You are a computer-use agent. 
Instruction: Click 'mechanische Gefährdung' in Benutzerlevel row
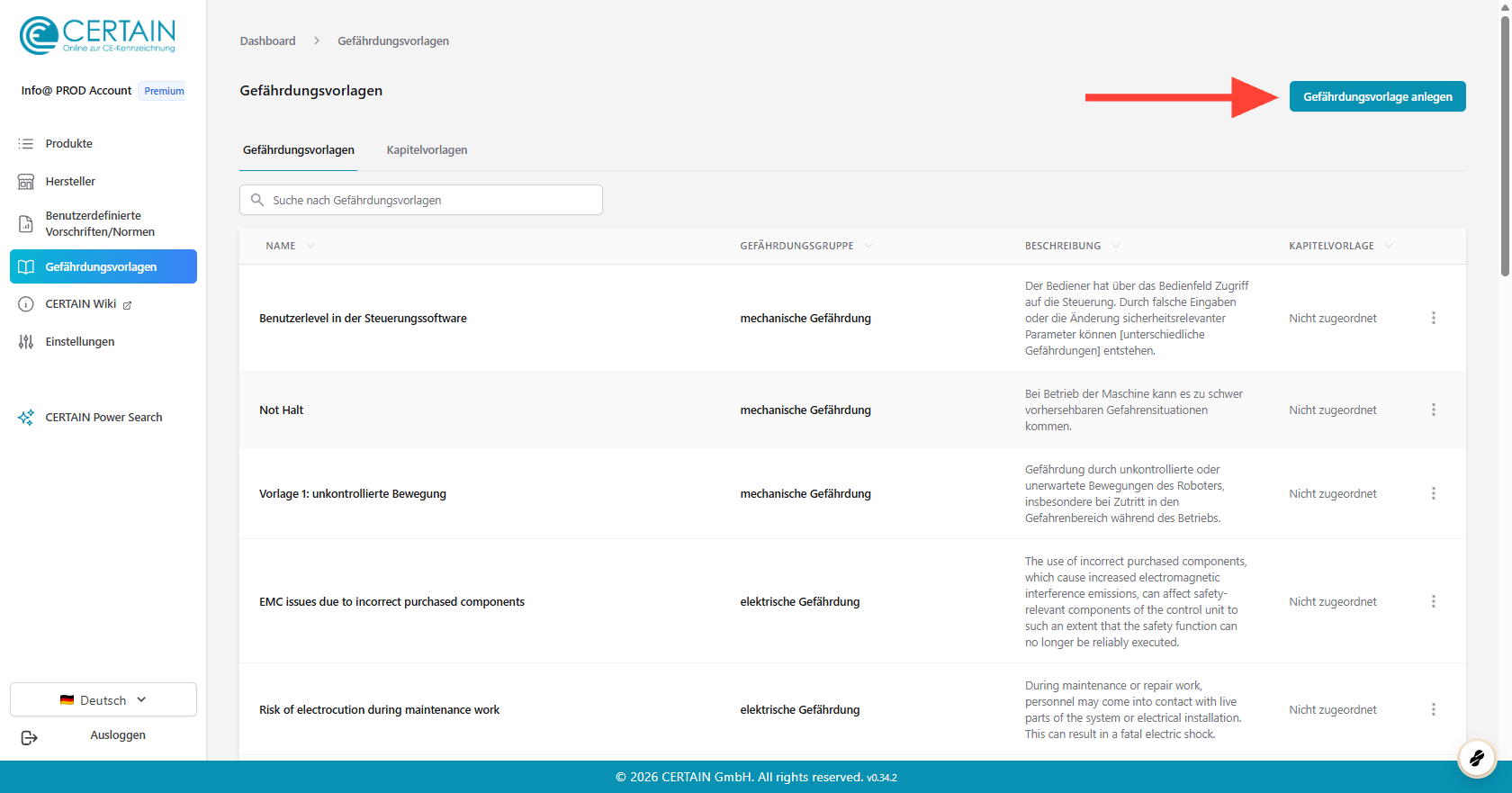point(805,319)
